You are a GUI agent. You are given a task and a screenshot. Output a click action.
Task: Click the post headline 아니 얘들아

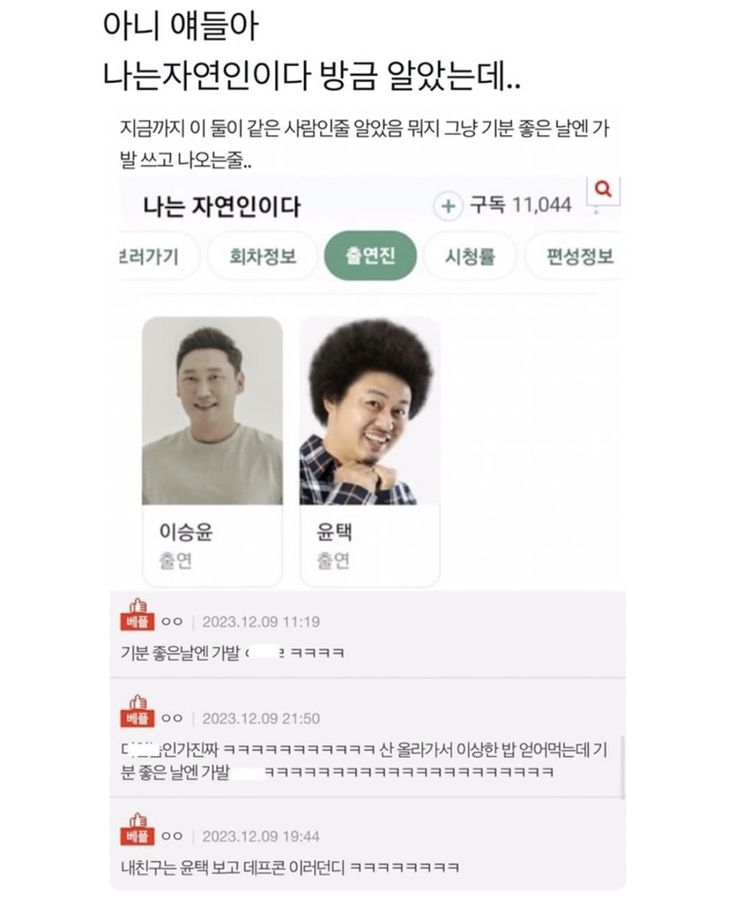tap(181, 27)
